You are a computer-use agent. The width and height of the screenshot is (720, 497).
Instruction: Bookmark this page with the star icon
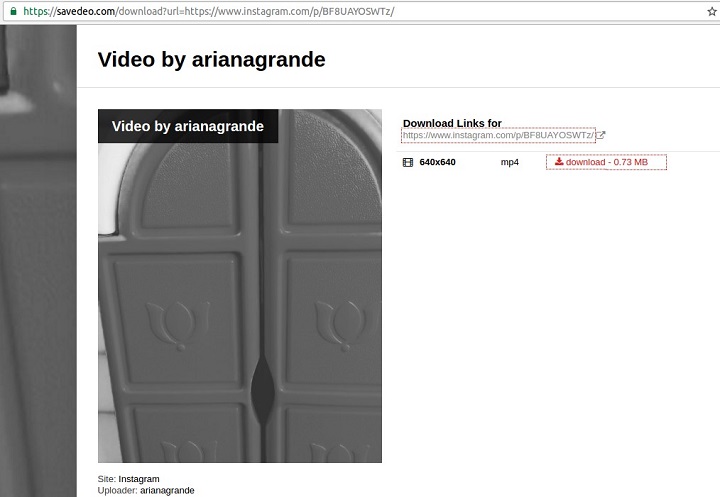pos(712,11)
